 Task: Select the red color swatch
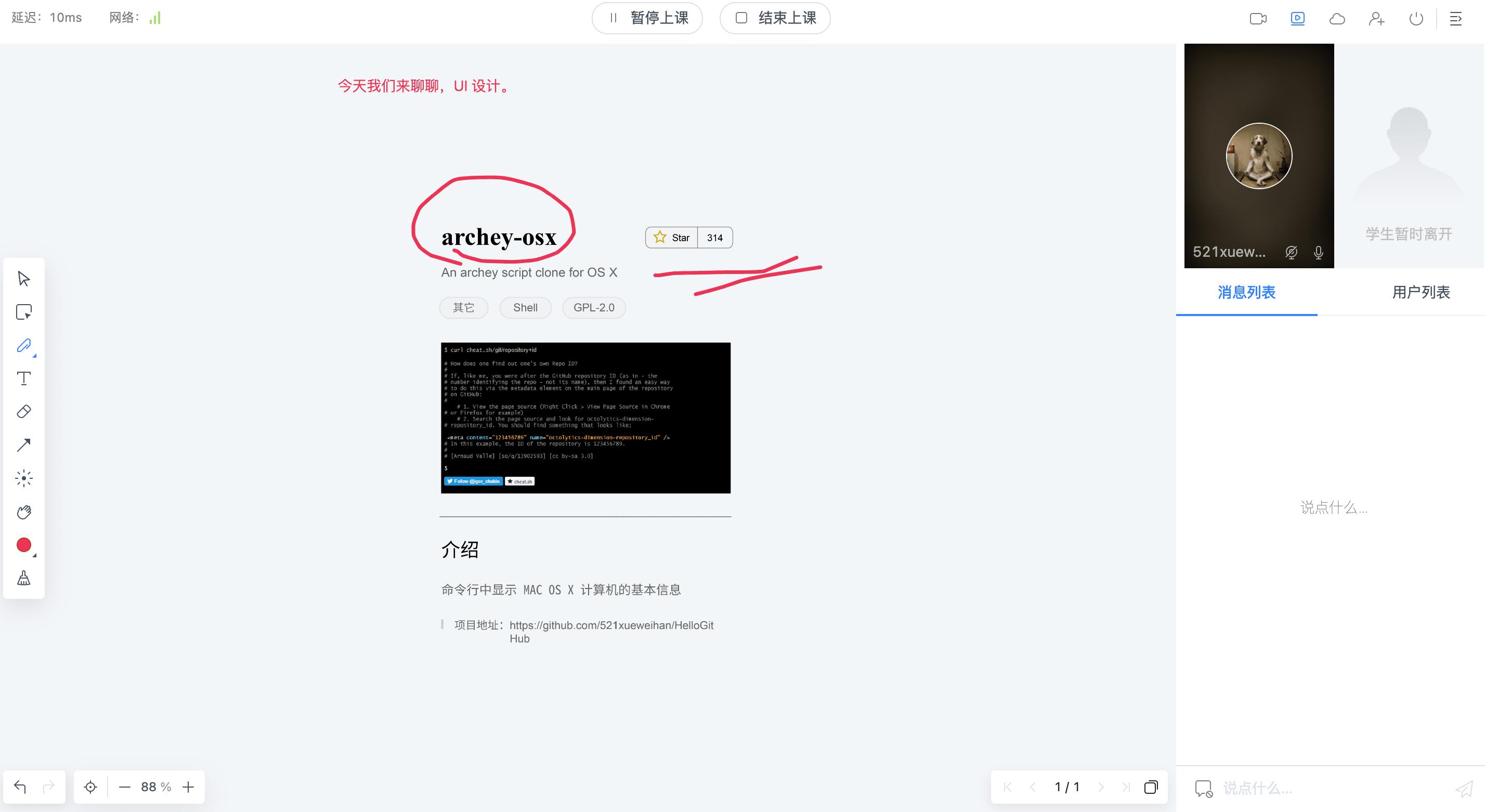(x=23, y=545)
